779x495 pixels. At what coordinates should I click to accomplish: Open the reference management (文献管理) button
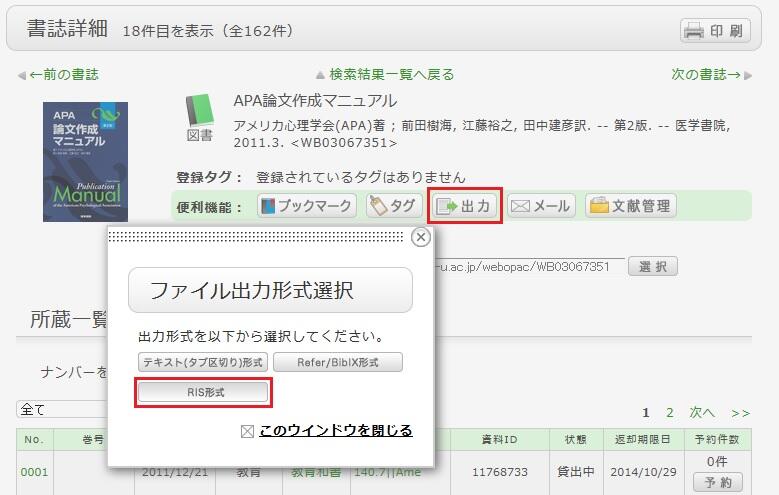click(x=630, y=206)
